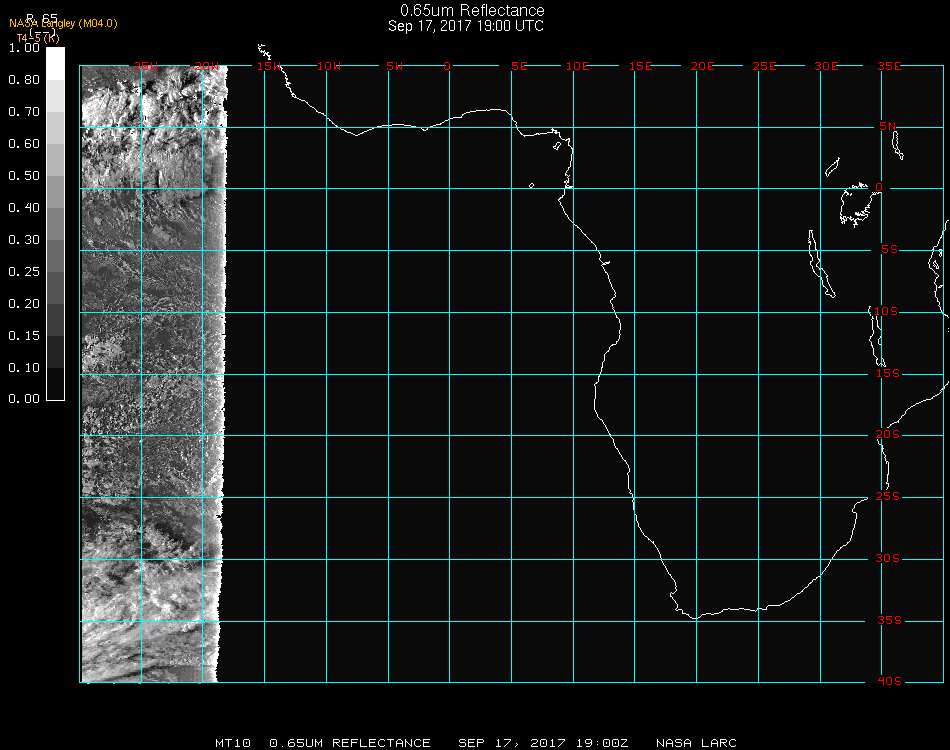Click the 0.15 color bar value

pyautogui.click(x=24, y=336)
